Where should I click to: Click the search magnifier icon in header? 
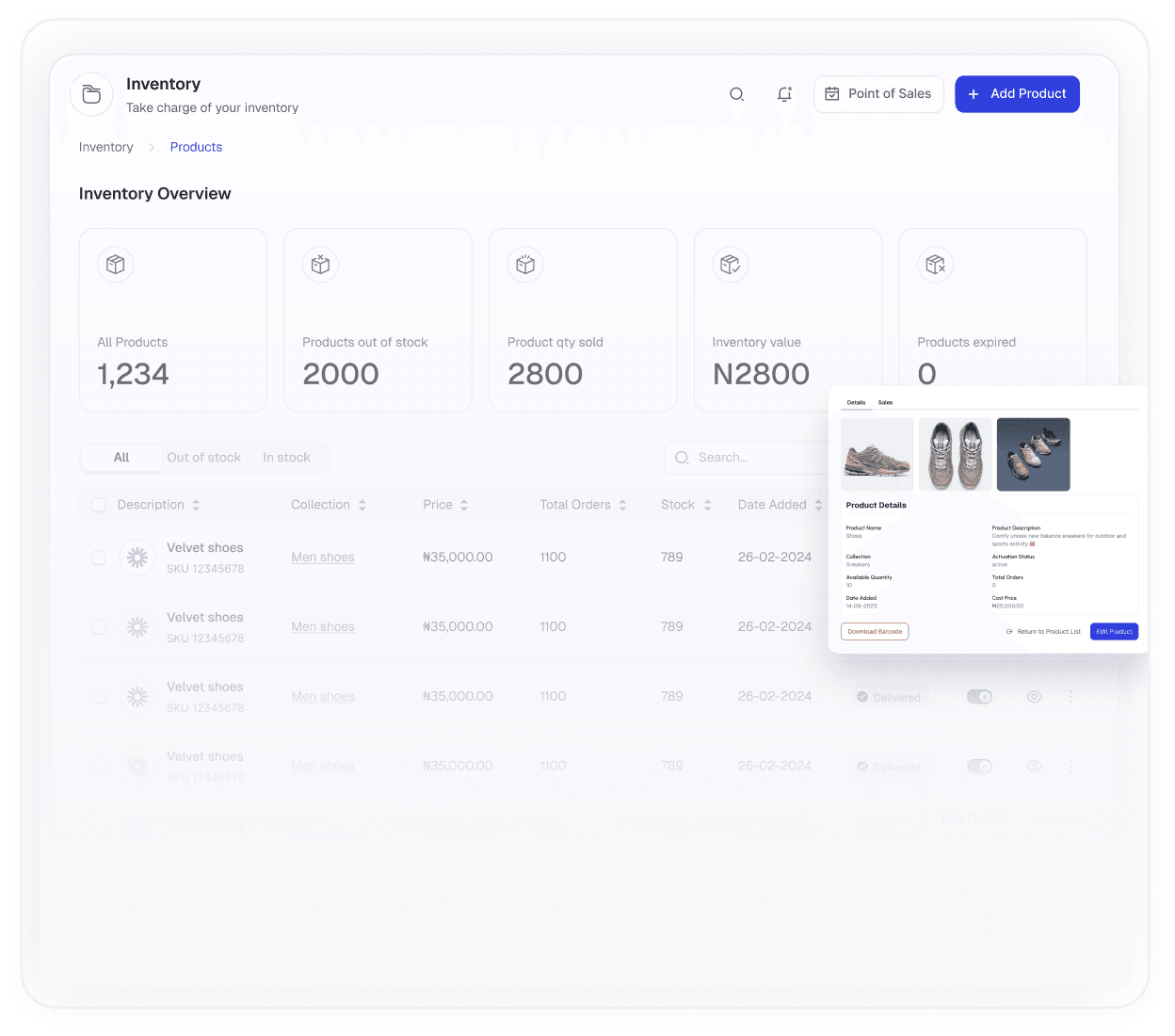coord(736,94)
